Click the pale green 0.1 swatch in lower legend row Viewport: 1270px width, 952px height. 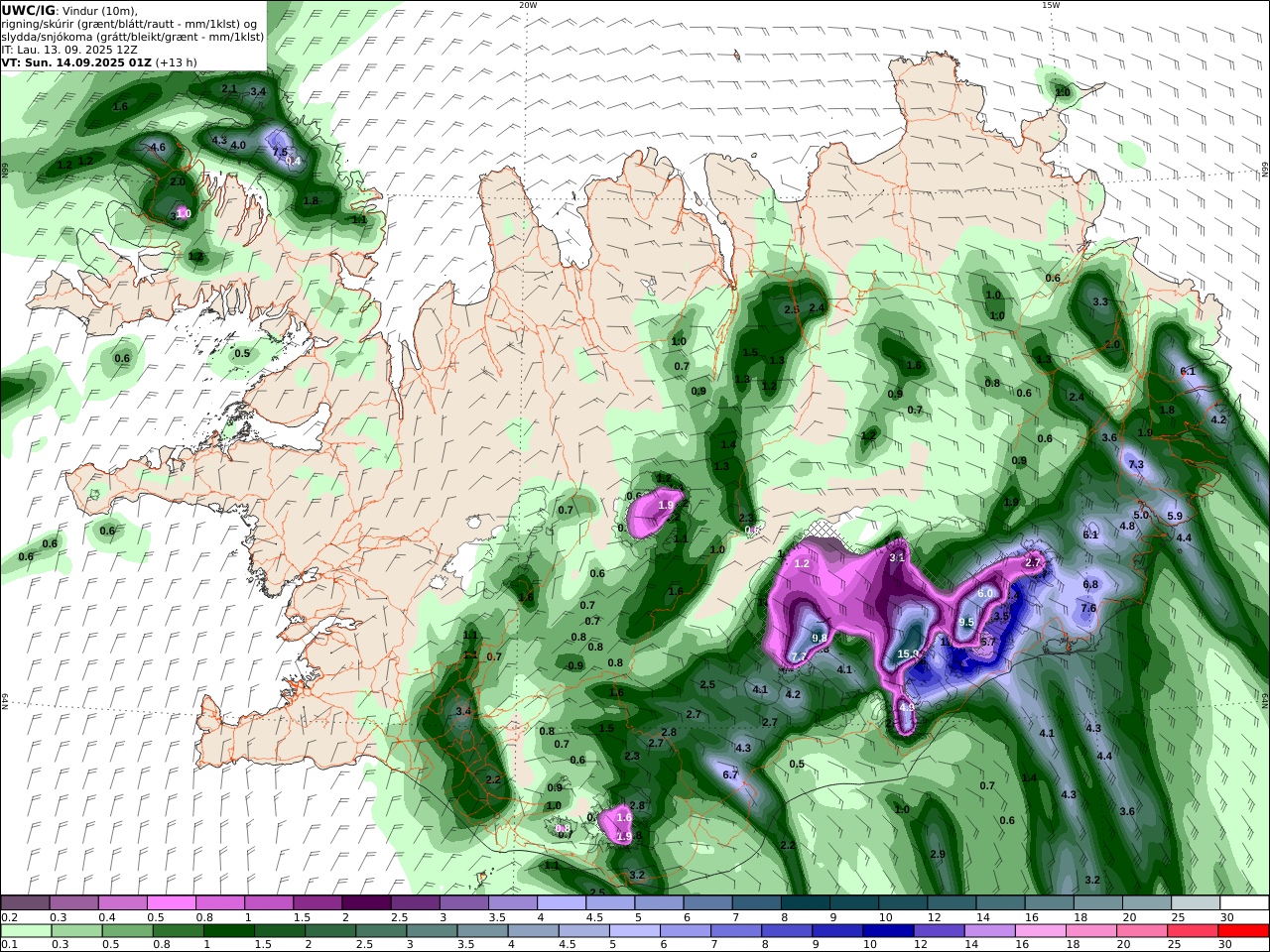pos(26,931)
